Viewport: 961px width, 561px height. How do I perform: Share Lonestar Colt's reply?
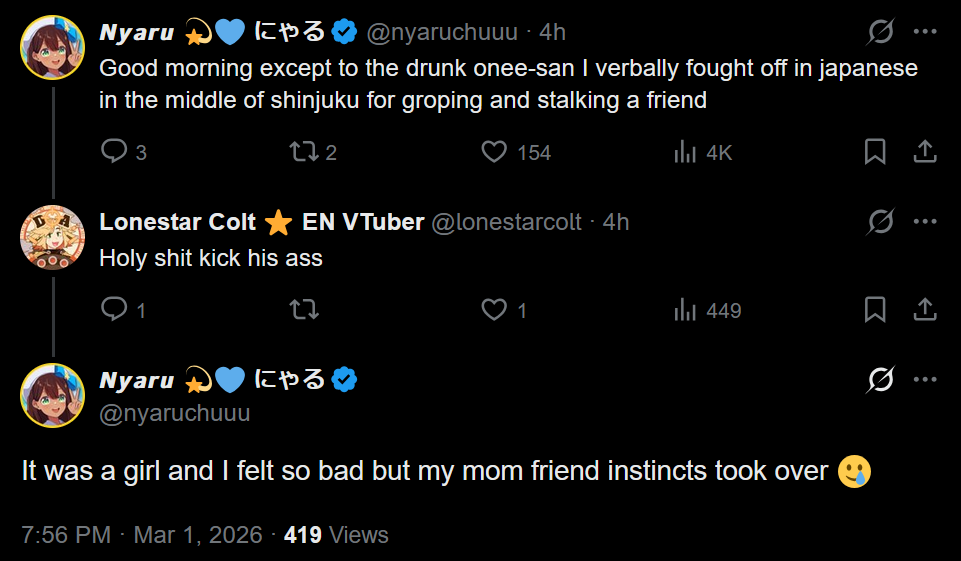pyautogui.click(x=925, y=310)
